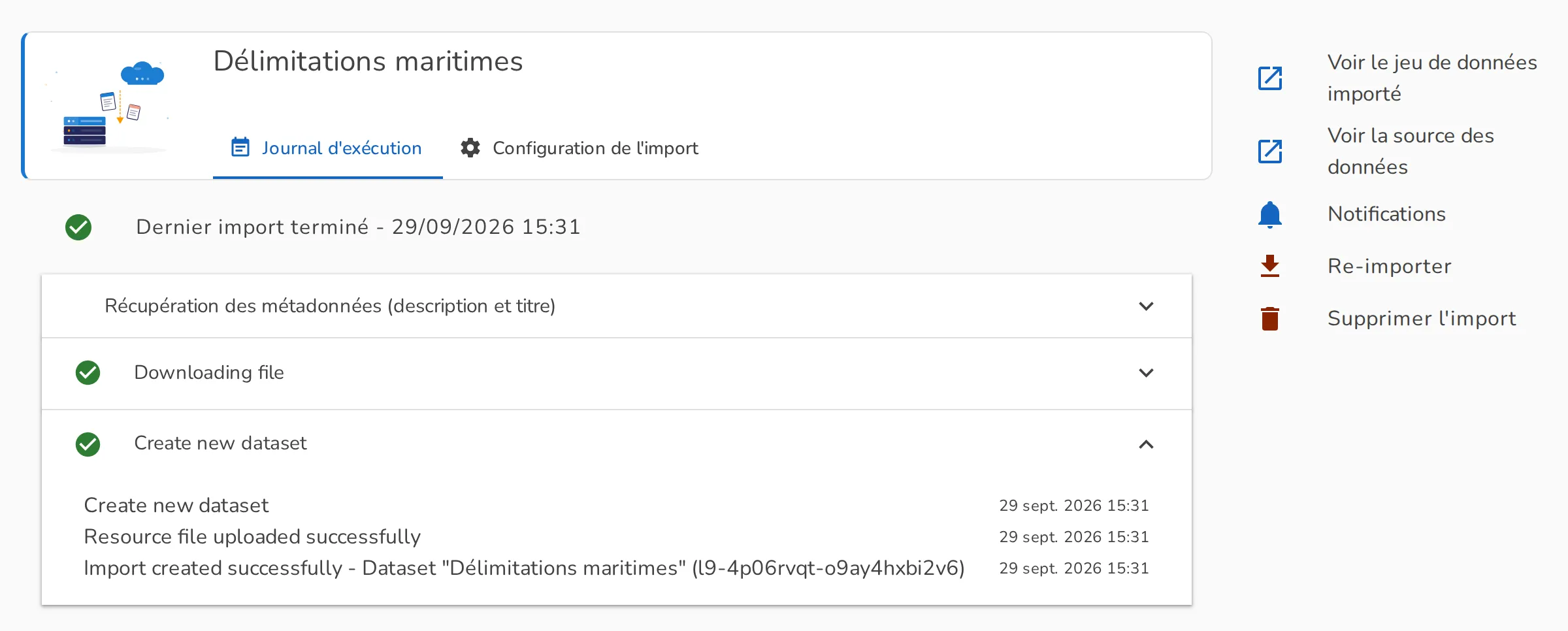
Task: Click the Re-importer download arrow icon
Action: [x=1269, y=267]
